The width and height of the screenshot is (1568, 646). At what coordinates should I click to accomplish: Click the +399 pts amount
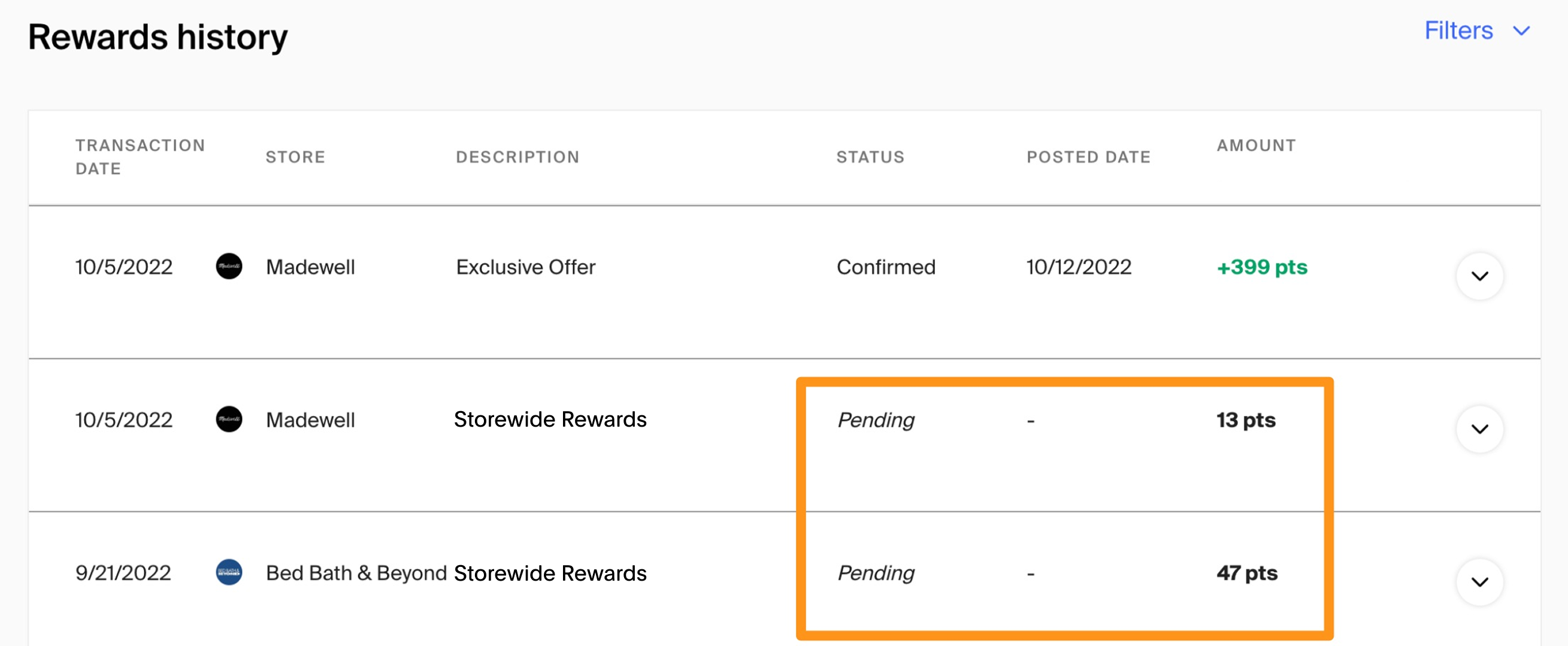point(1261,267)
